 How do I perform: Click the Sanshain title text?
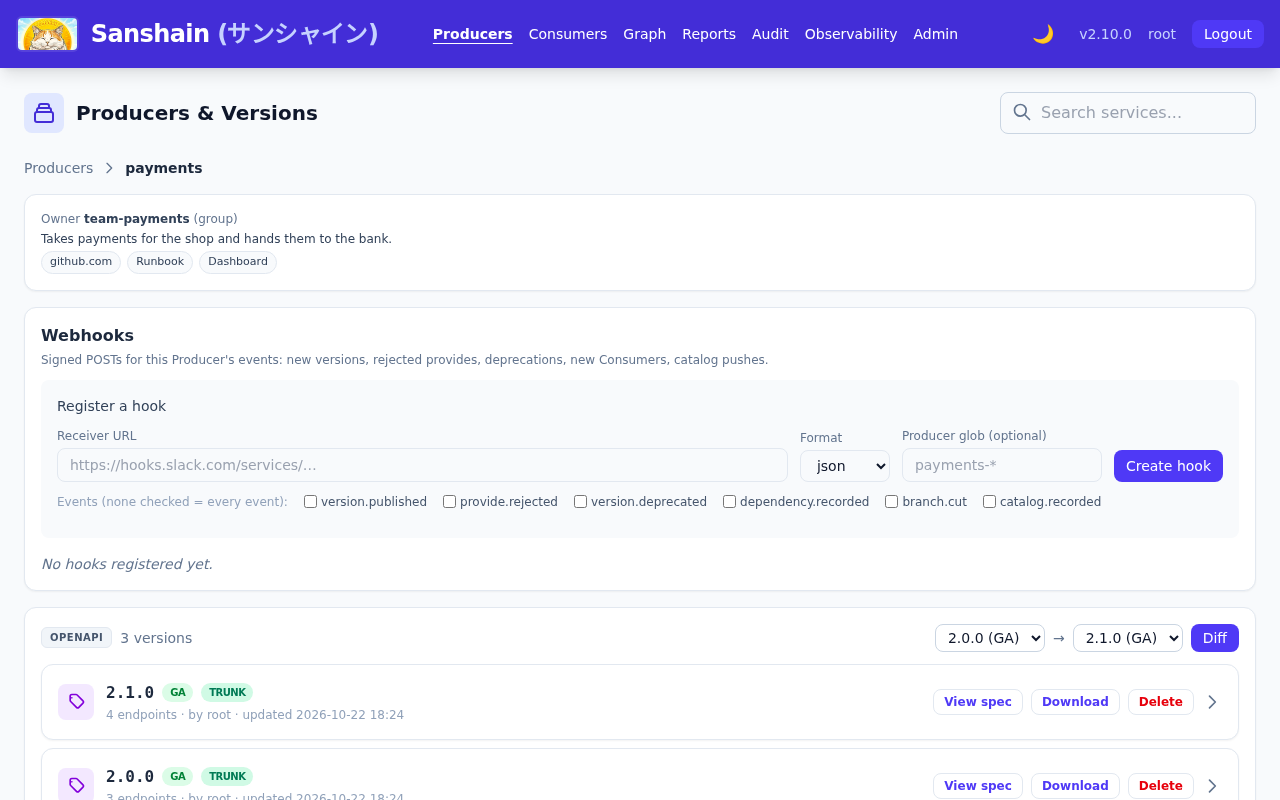coord(234,33)
